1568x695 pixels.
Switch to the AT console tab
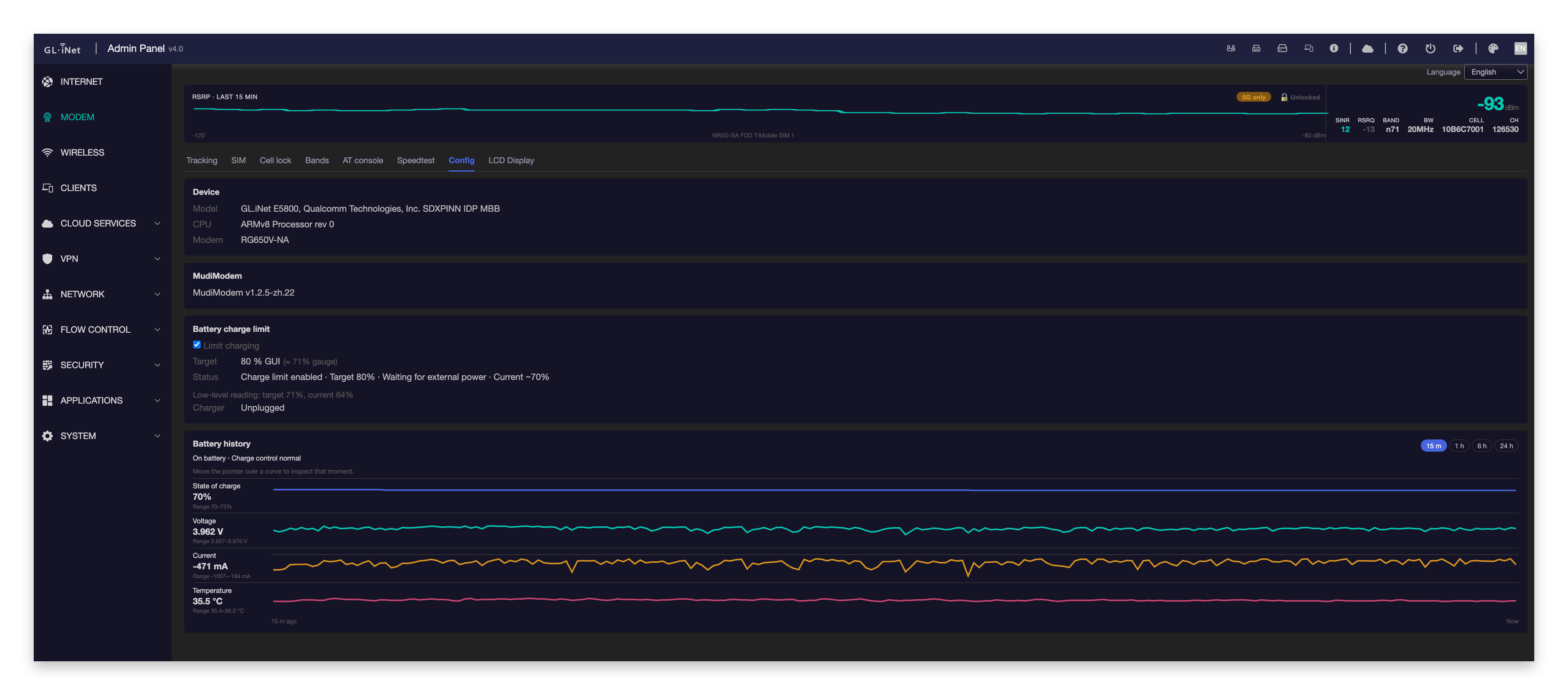click(x=363, y=161)
